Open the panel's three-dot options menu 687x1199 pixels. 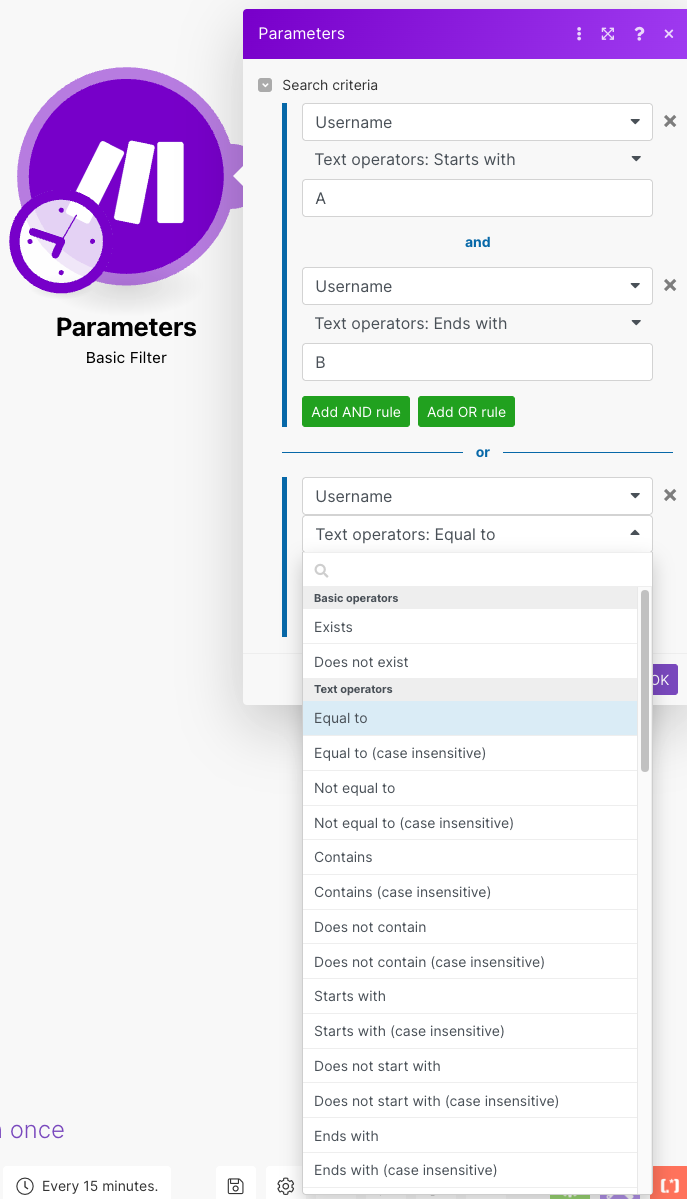click(x=579, y=34)
